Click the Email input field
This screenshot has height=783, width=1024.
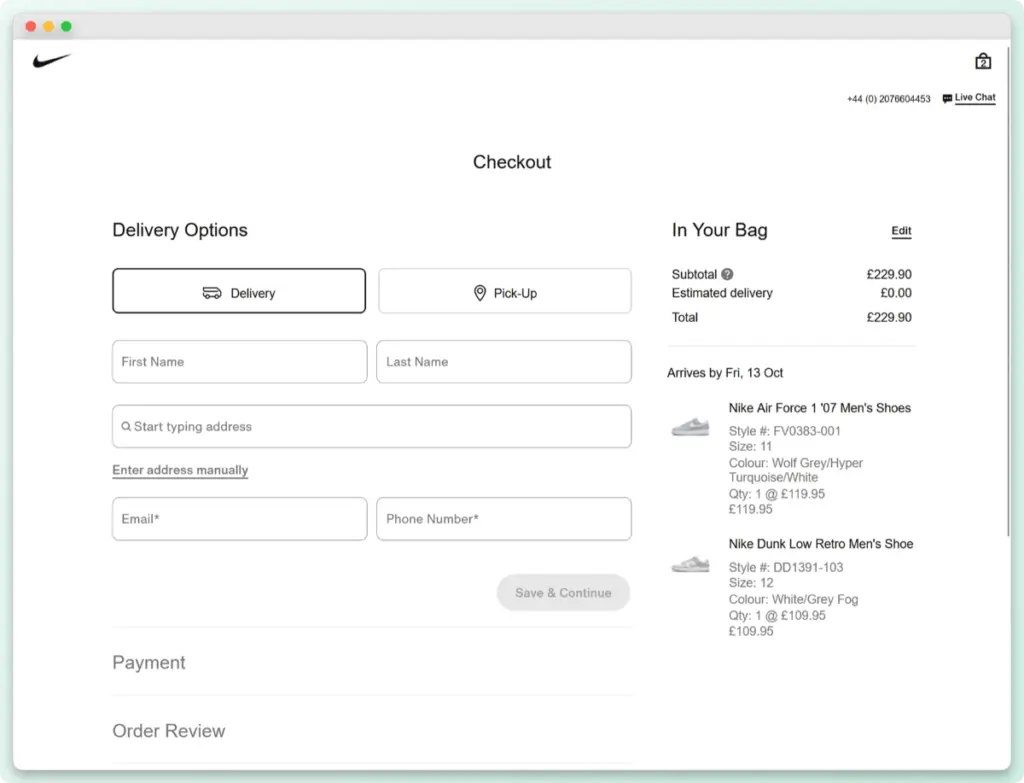pyautogui.click(x=239, y=518)
